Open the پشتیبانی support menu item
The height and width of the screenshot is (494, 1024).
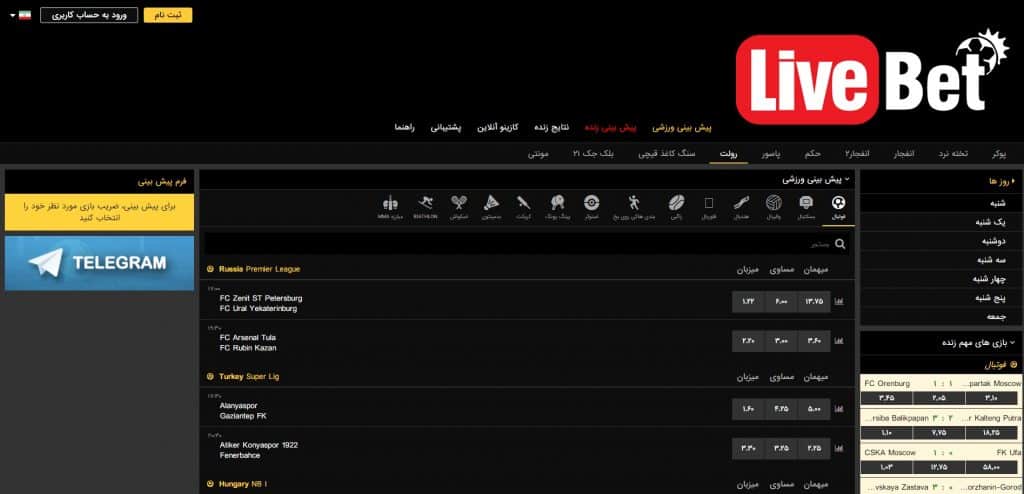pos(446,127)
